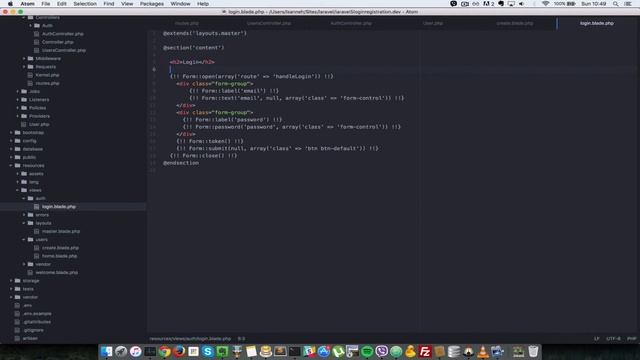Click the Spotlight search icon in menu bar
Image resolution: width=640 pixels, height=360 pixels.
click(615, 4)
